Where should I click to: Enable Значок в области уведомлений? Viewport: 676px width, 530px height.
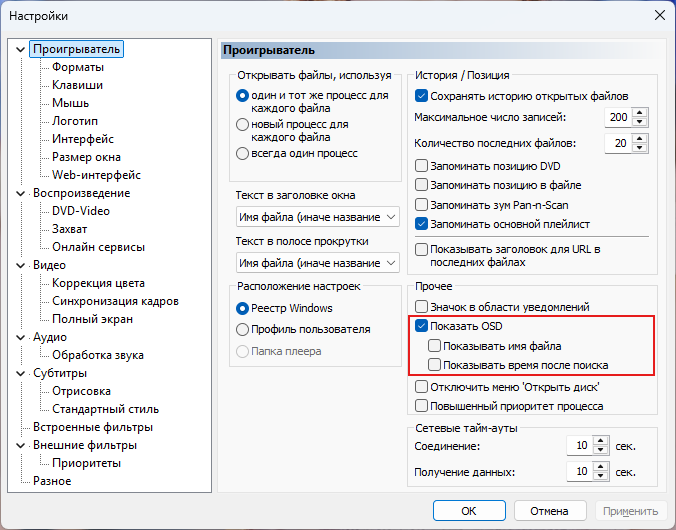click(421, 307)
